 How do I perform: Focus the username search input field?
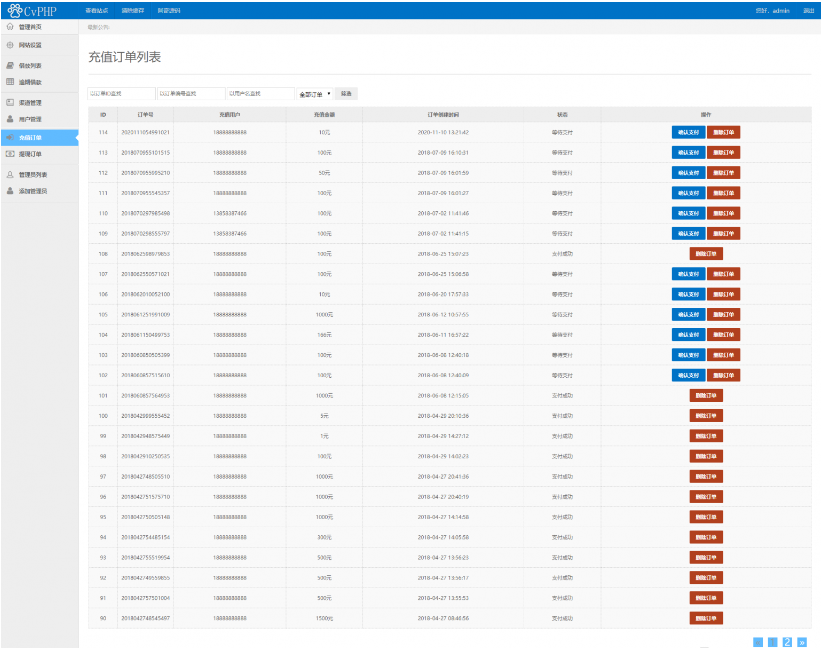click(x=259, y=94)
